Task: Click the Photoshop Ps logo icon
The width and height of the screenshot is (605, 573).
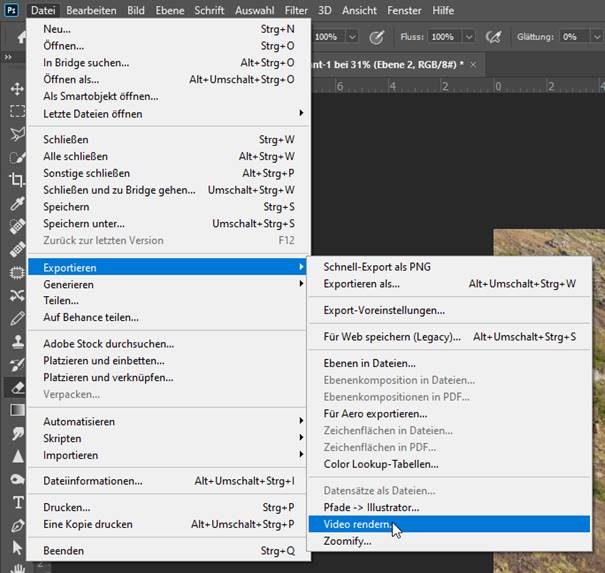Action: pyautogui.click(x=12, y=10)
